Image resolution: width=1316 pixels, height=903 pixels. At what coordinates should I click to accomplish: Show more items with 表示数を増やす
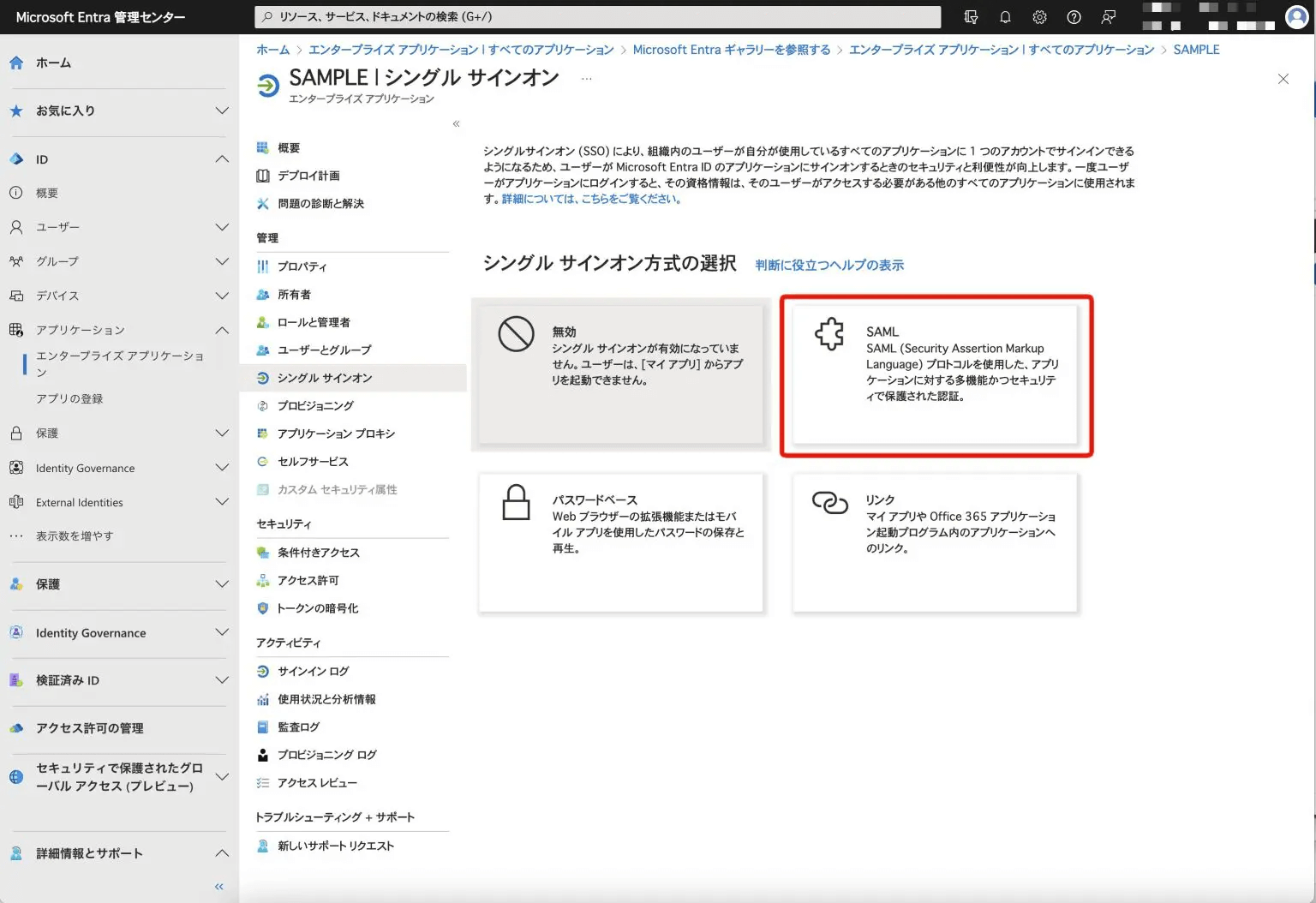click(75, 536)
